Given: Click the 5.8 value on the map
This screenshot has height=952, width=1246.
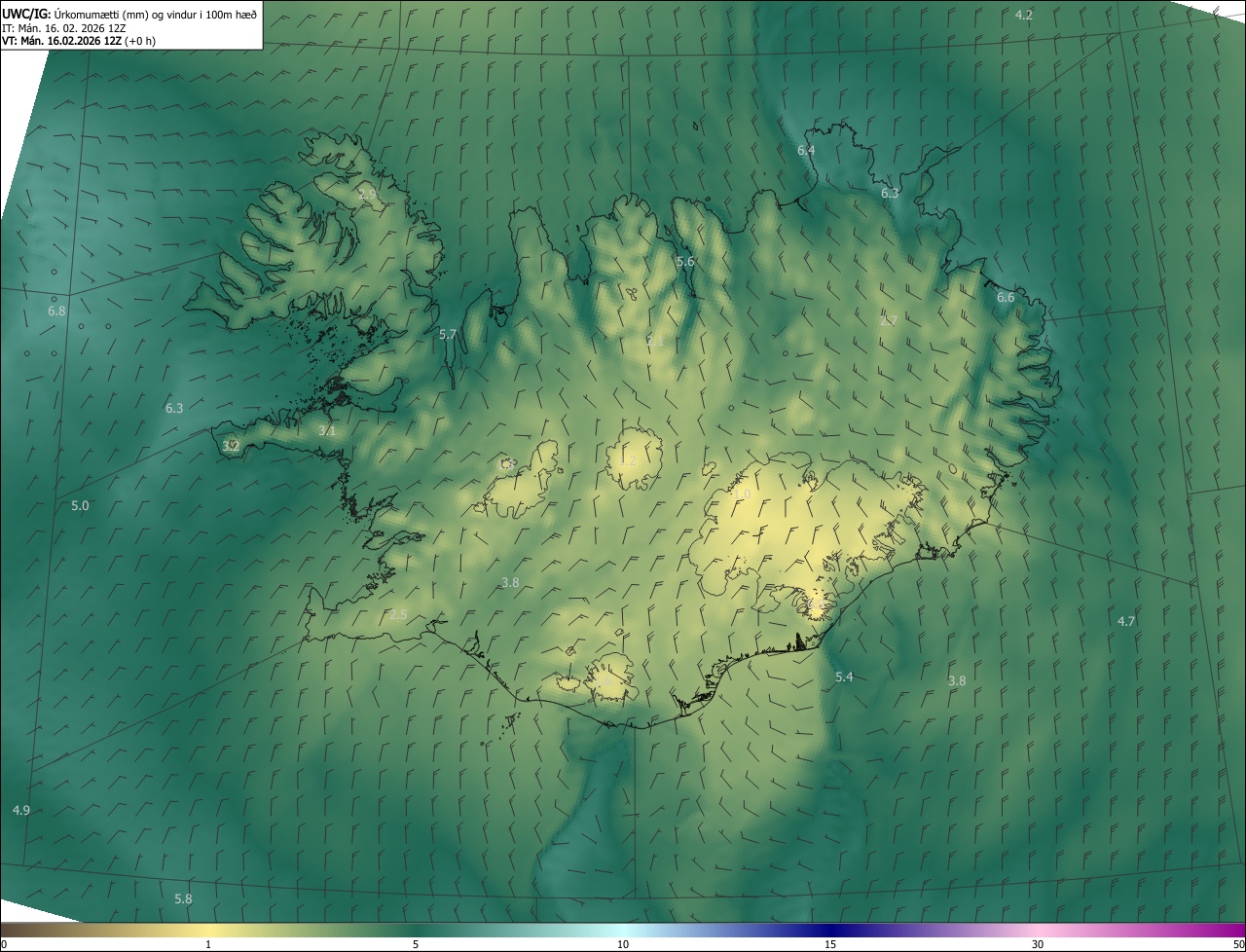Looking at the screenshot, I should pyautogui.click(x=183, y=898).
